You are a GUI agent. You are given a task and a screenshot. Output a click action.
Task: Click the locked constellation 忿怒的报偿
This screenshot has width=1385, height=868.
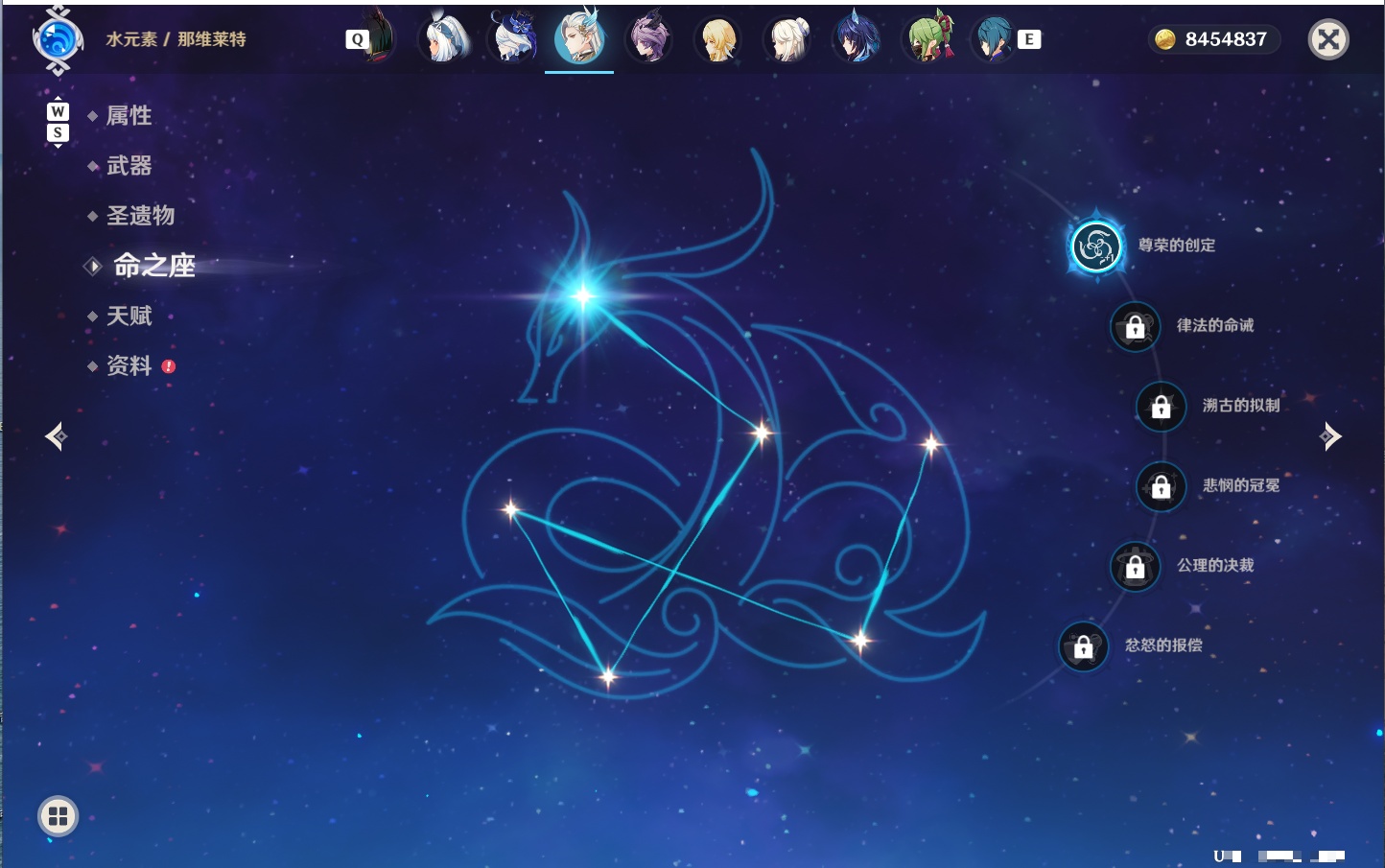[x=1083, y=646]
